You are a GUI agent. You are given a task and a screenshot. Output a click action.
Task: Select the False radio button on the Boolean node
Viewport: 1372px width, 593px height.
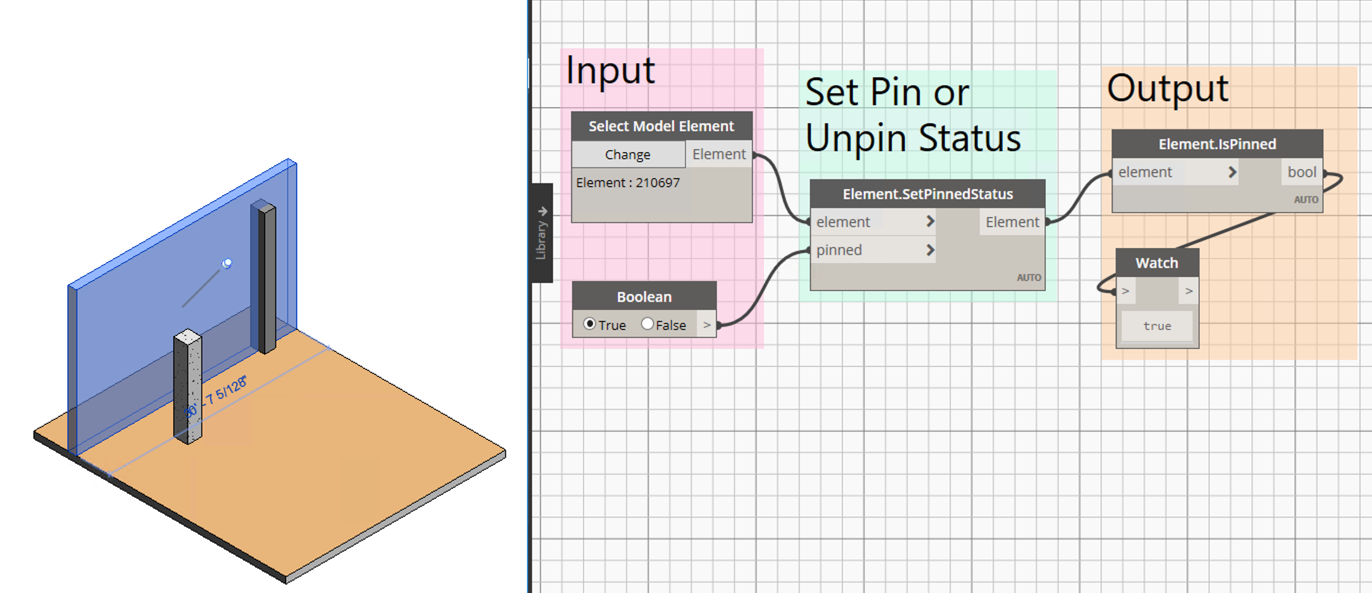coord(645,324)
